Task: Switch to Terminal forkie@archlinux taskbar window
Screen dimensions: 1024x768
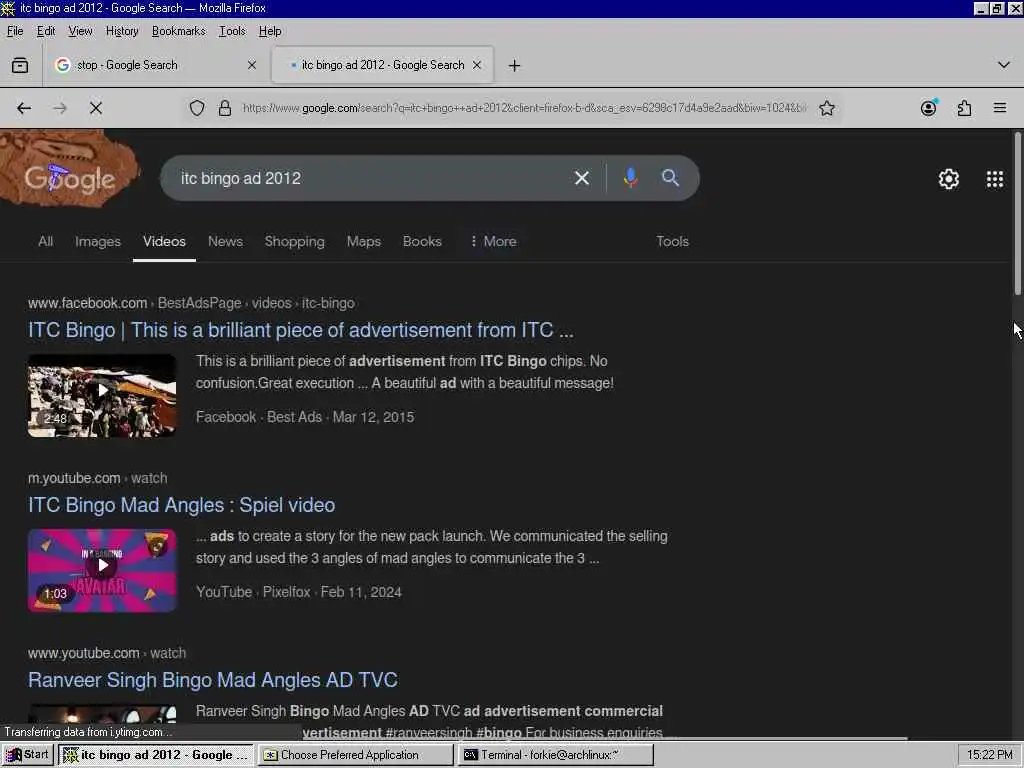Action: pos(556,755)
